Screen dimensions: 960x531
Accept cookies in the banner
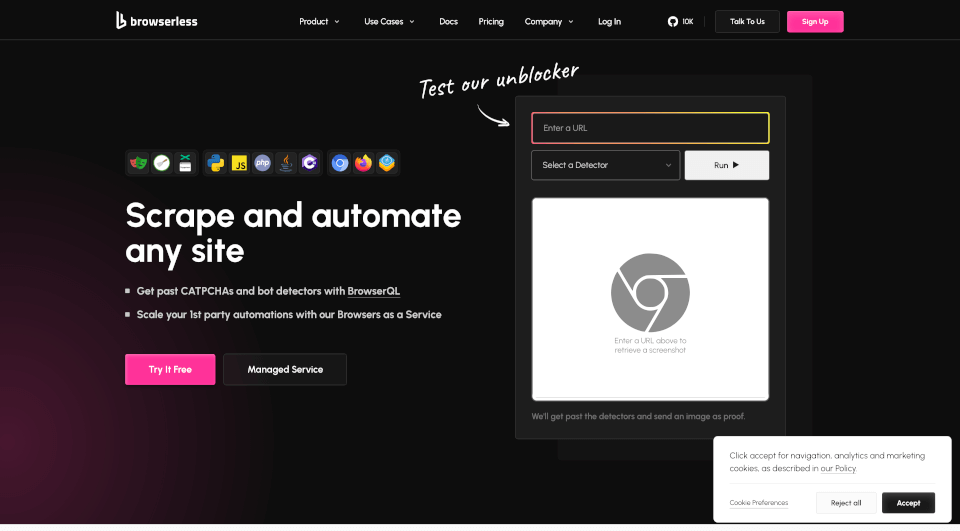pyautogui.click(x=908, y=503)
